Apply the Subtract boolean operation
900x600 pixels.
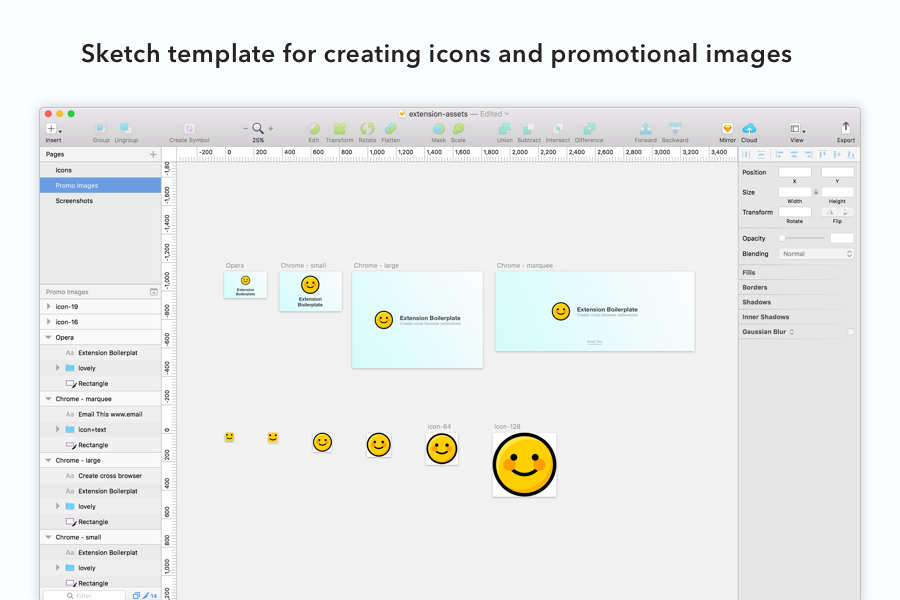[x=529, y=129]
